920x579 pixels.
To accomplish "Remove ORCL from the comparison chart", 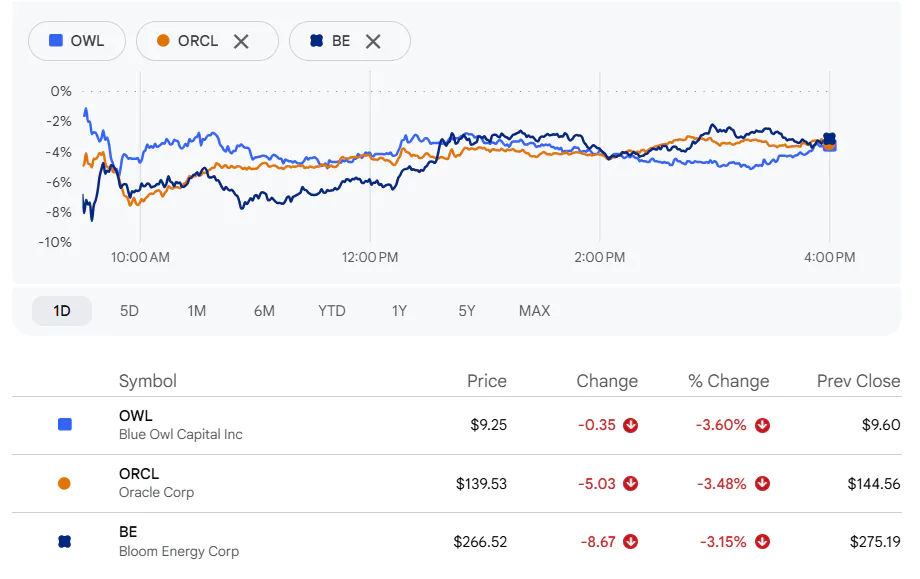I will tap(241, 41).
